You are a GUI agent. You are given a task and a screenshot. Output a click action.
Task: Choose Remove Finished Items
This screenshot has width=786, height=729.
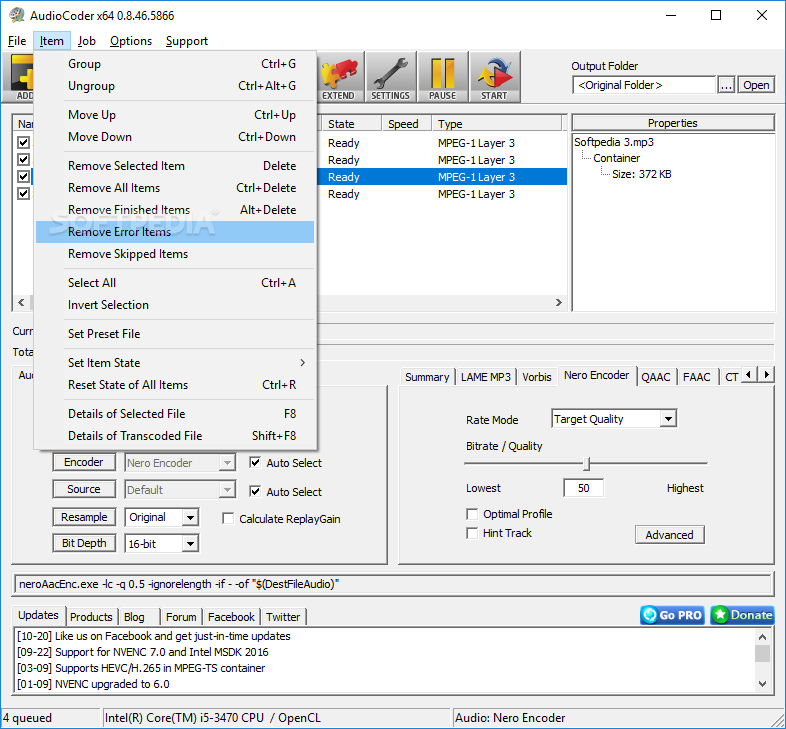175,210
